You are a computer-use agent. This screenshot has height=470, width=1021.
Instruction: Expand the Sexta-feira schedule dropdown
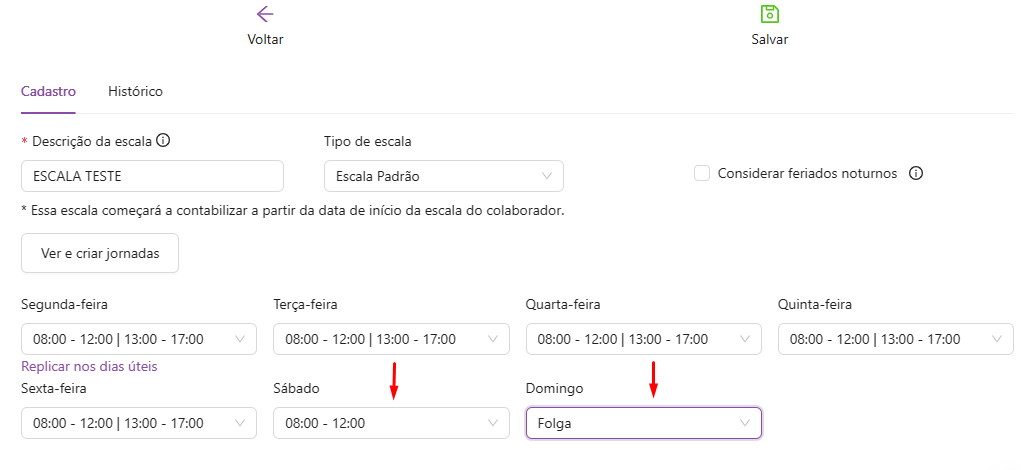coord(138,423)
